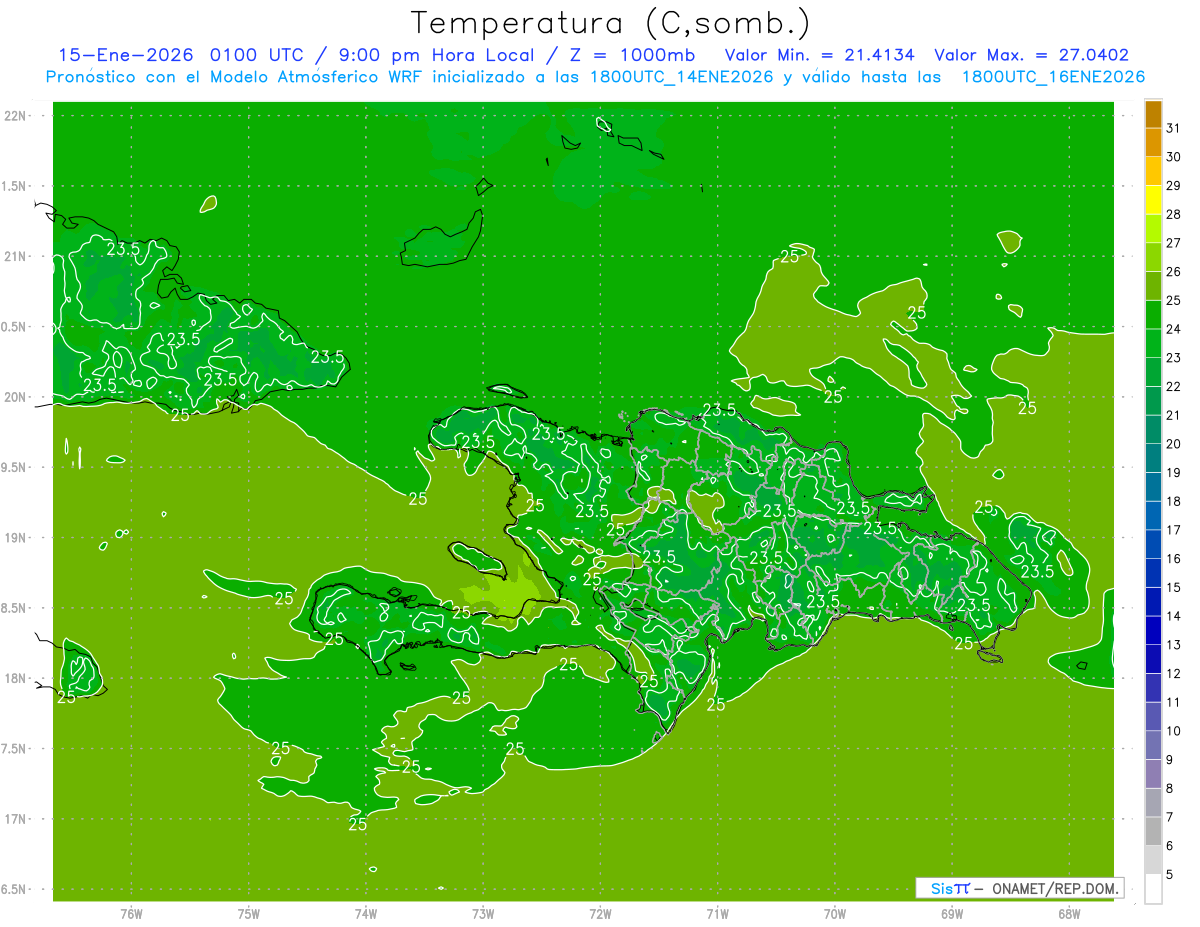This screenshot has width=1200, height=927.
Task: Click legend value "24" on color bar
Action: 1174,329
